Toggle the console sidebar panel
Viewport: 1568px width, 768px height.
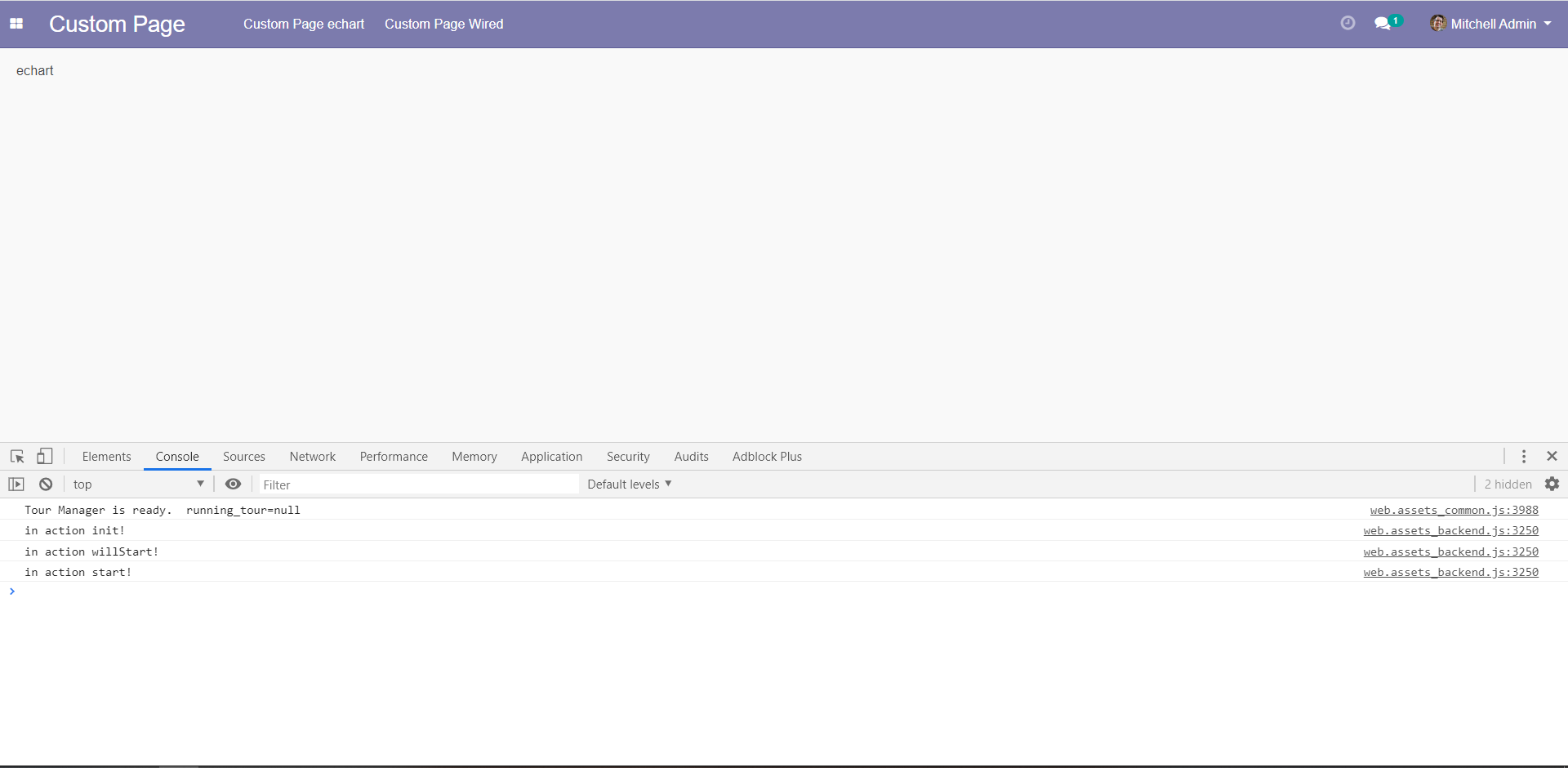point(16,484)
